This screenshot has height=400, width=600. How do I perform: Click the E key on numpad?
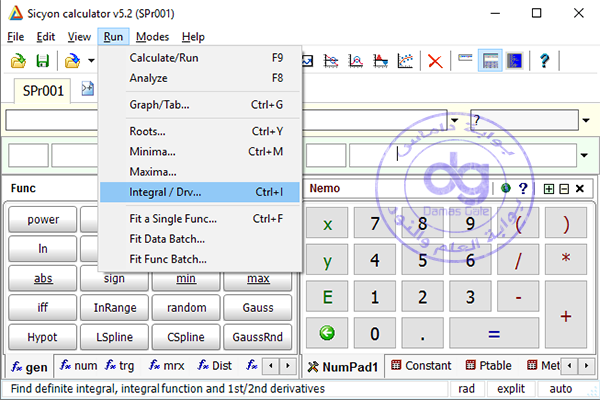click(x=327, y=296)
